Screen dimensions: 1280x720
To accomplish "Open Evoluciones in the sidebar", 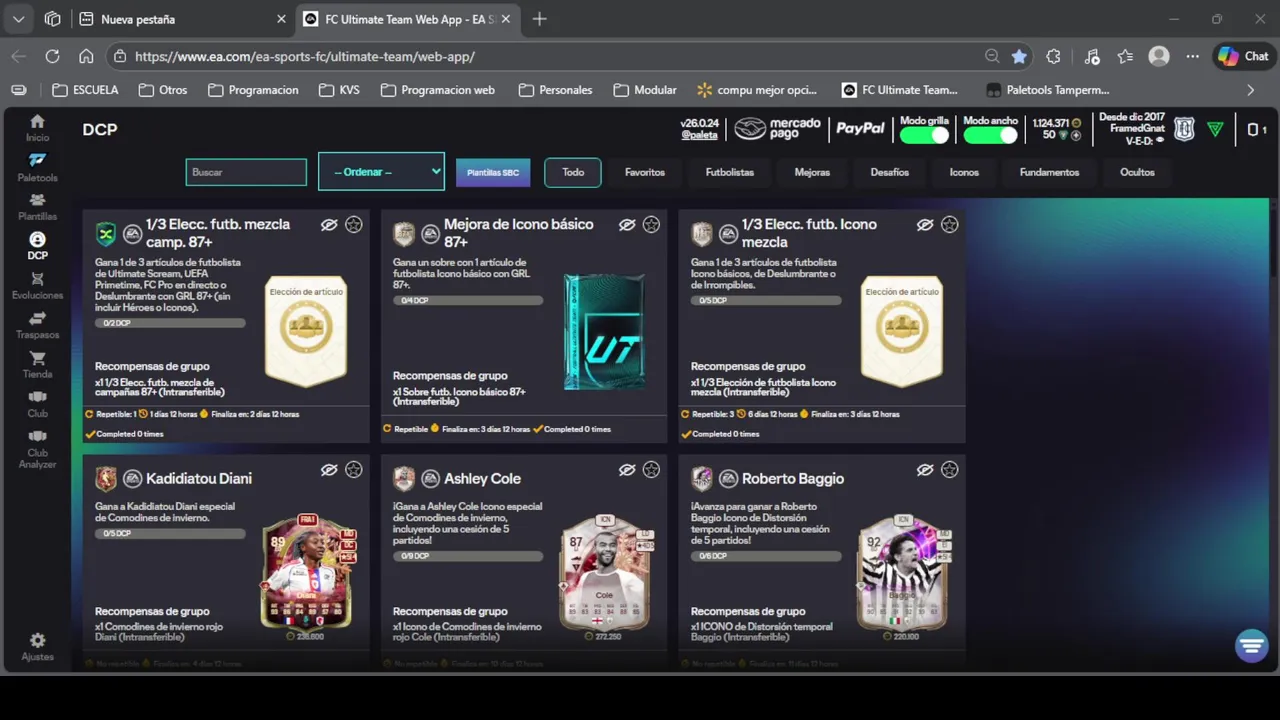I will (x=37, y=286).
